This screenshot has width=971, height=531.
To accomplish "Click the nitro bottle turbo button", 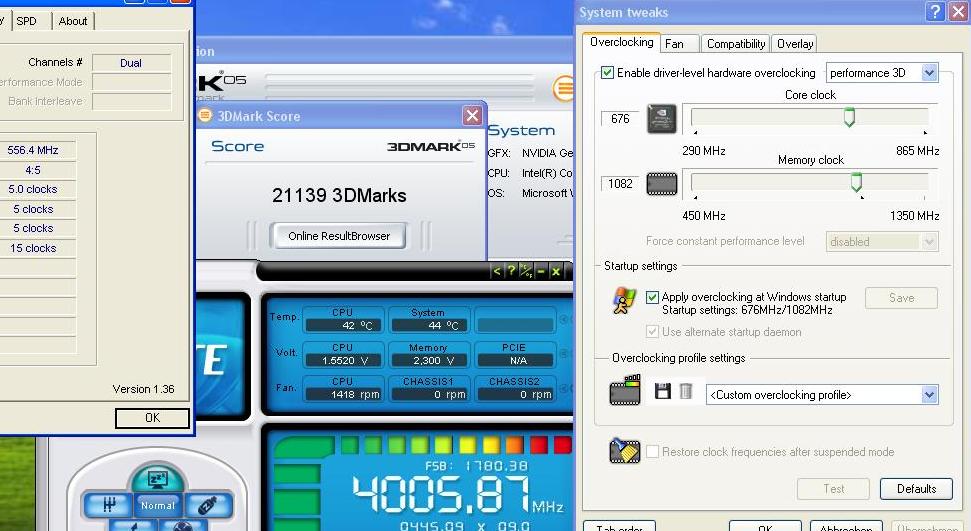I will click(208, 505).
